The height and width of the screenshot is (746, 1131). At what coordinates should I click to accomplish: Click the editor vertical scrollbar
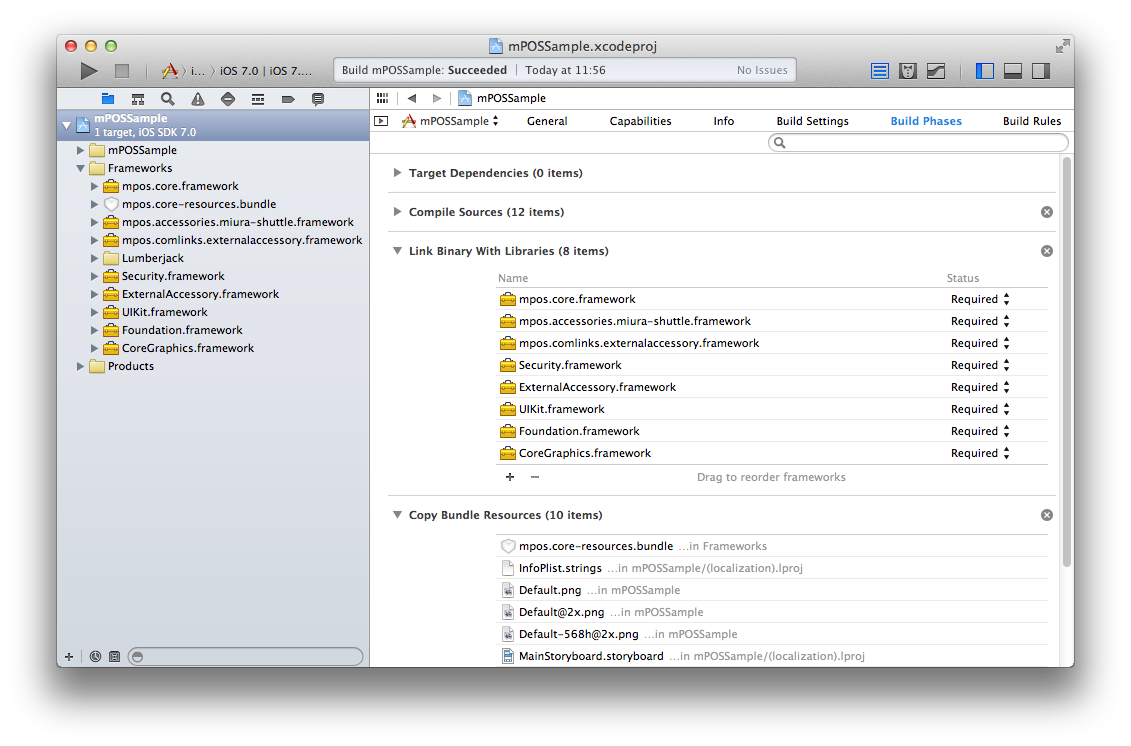point(1067,361)
